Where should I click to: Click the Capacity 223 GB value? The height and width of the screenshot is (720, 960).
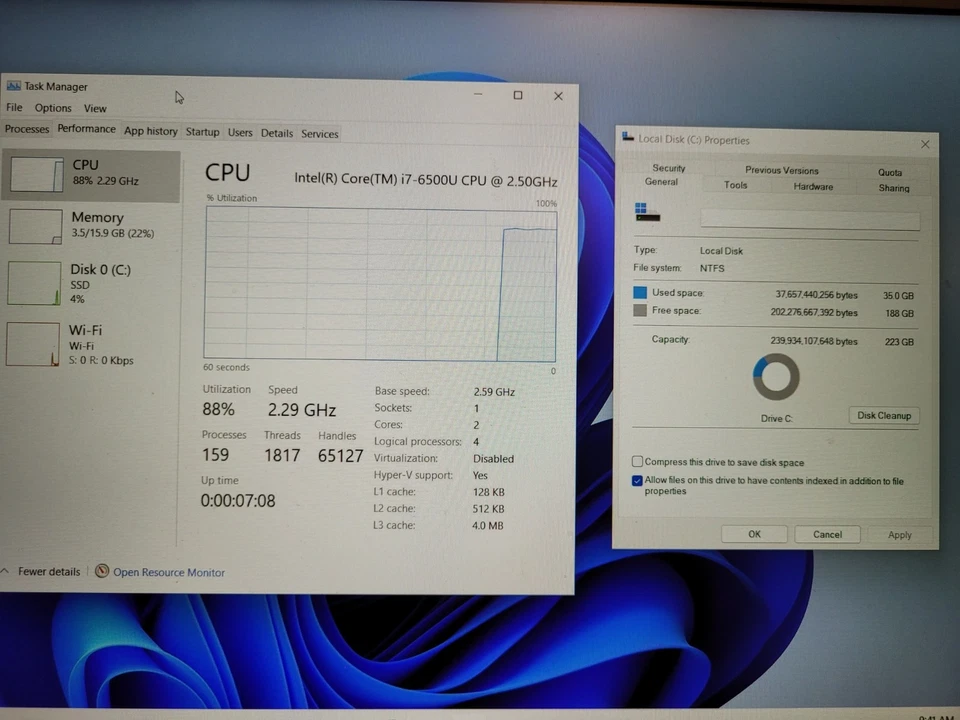point(899,342)
